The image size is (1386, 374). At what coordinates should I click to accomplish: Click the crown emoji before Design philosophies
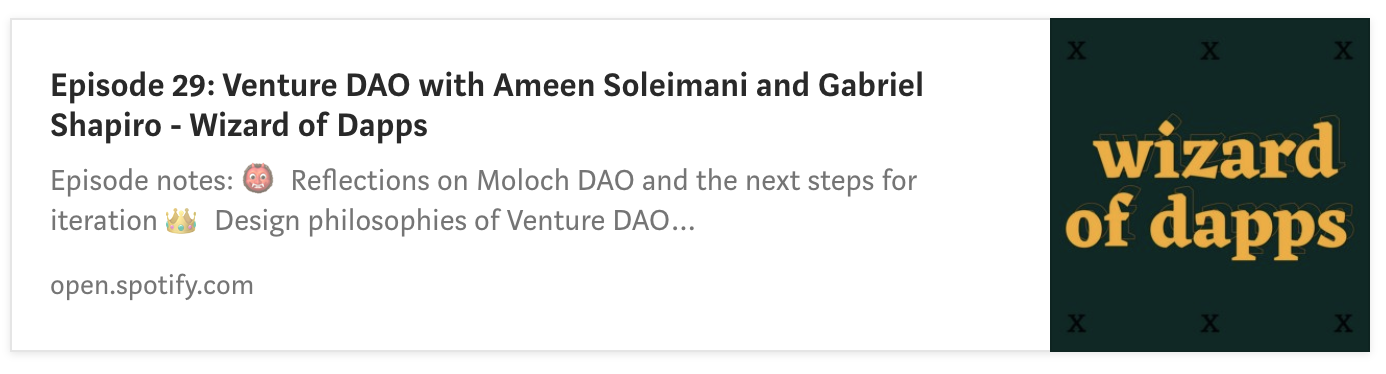(x=181, y=220)
